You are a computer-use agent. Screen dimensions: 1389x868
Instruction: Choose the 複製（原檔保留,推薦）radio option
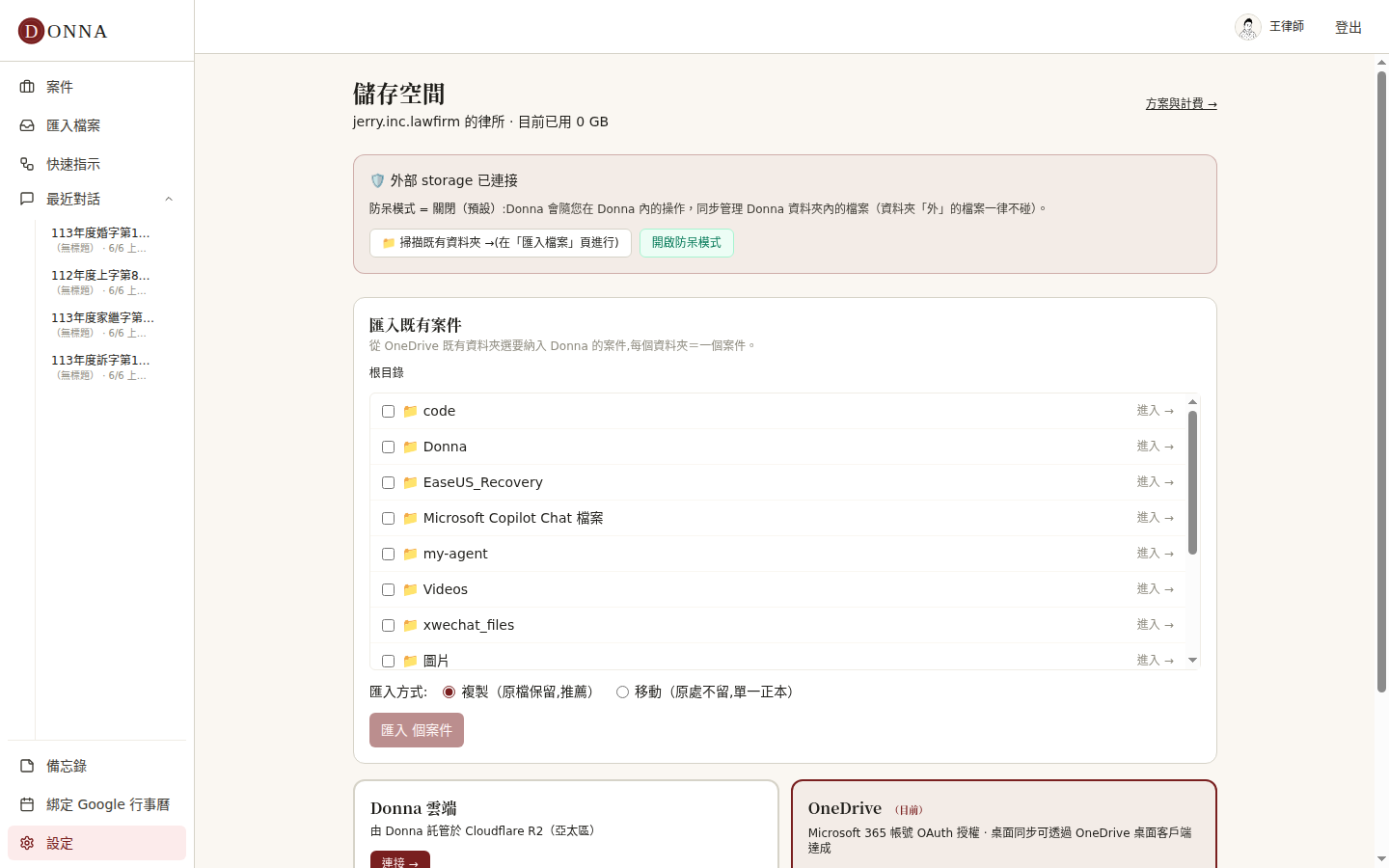pyautogui.click(x=449, y=692)
